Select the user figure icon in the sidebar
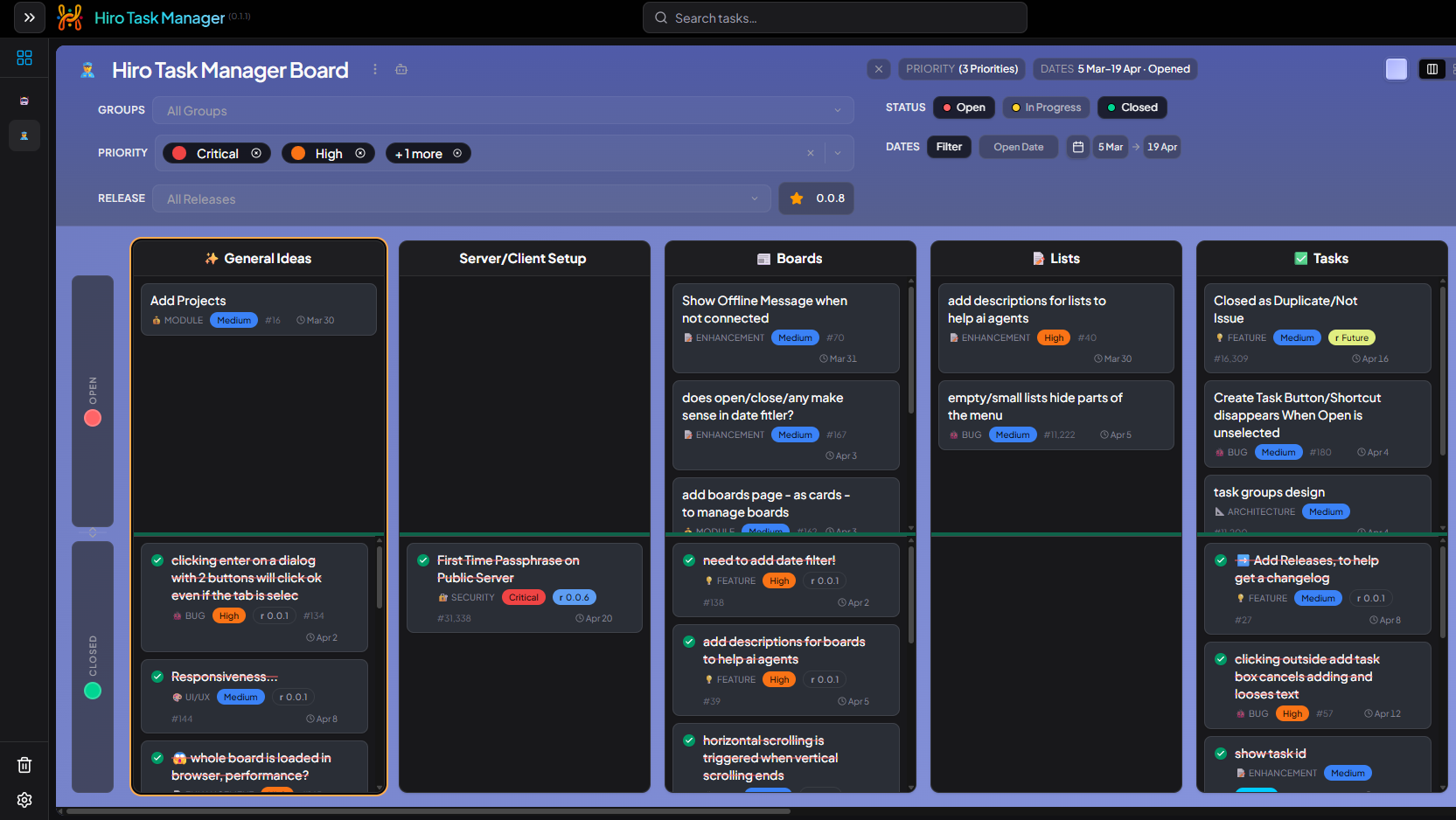1456x820 pixels. point(24,136)
